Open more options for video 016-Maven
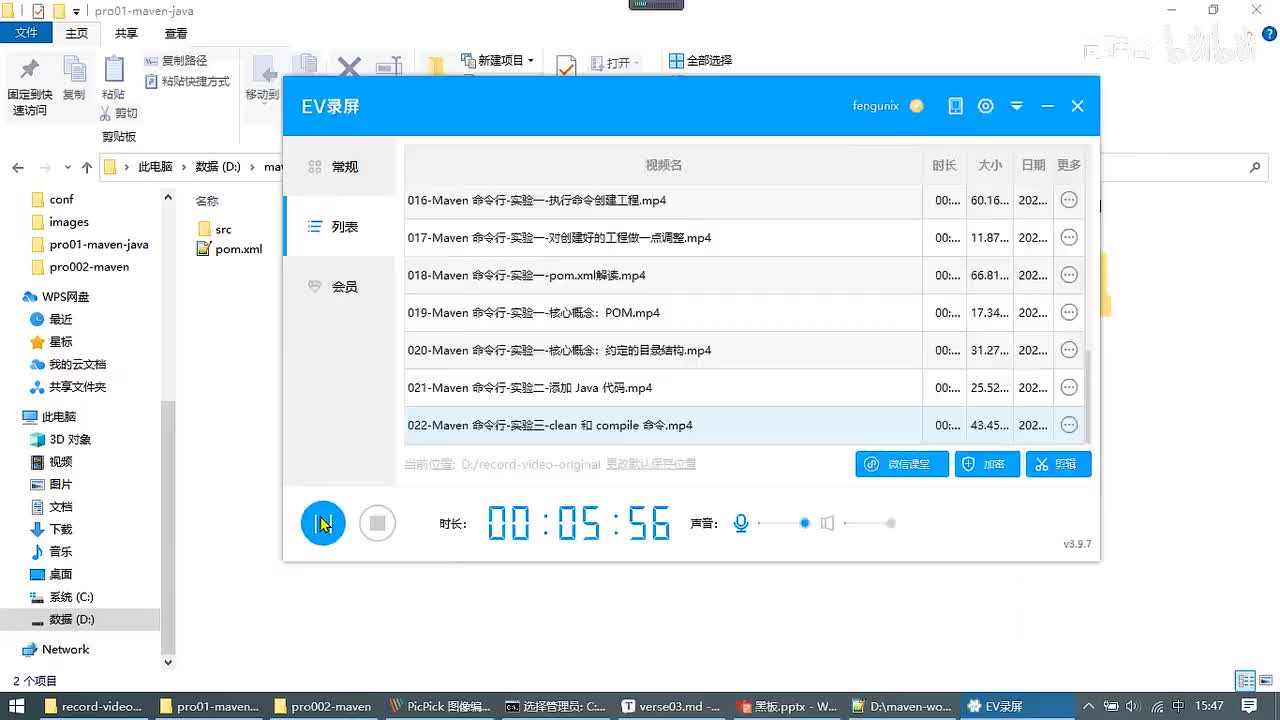The width and height of the screenshot is (1280, 720). pos(1069,200)
